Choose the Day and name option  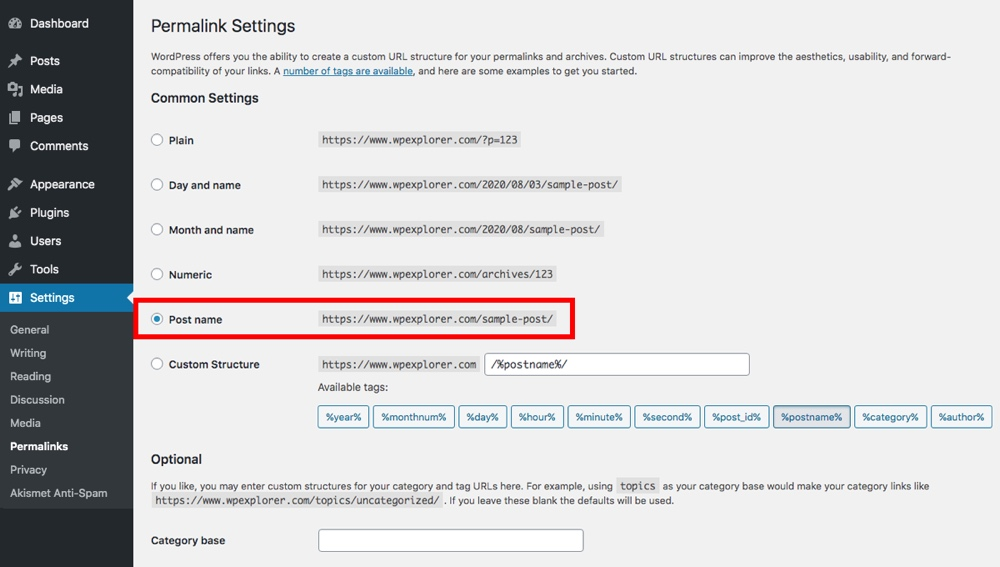point(157,185)
